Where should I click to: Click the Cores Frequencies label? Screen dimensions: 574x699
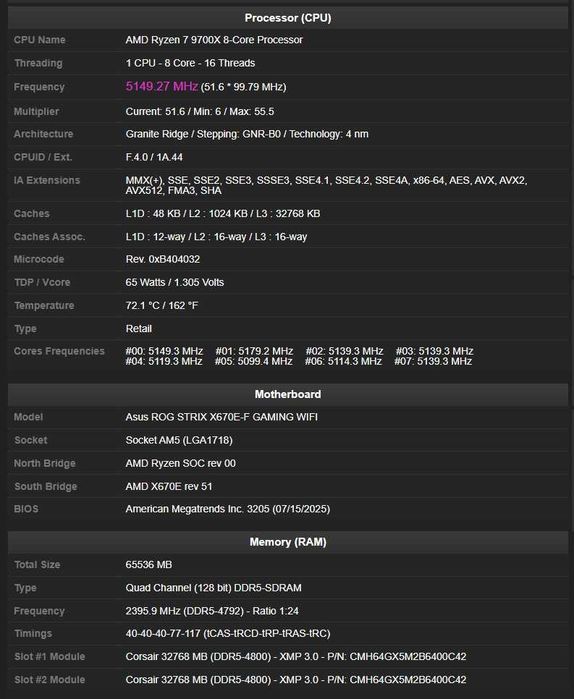[59, 351]
